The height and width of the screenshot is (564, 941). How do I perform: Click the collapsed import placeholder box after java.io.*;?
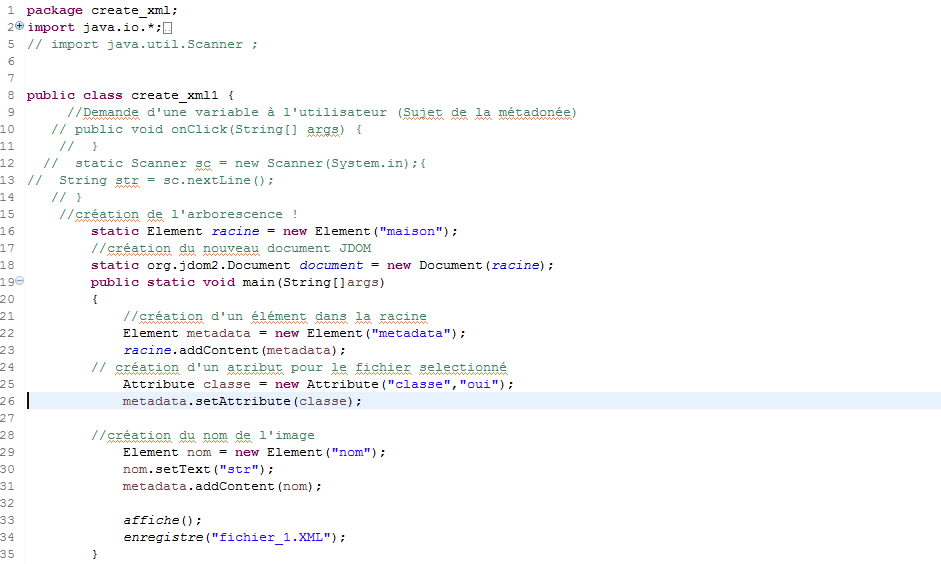click(x=167, y=28)
